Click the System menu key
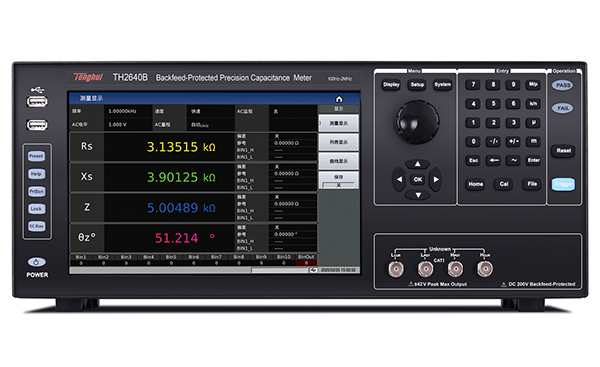 coord(442,85)
